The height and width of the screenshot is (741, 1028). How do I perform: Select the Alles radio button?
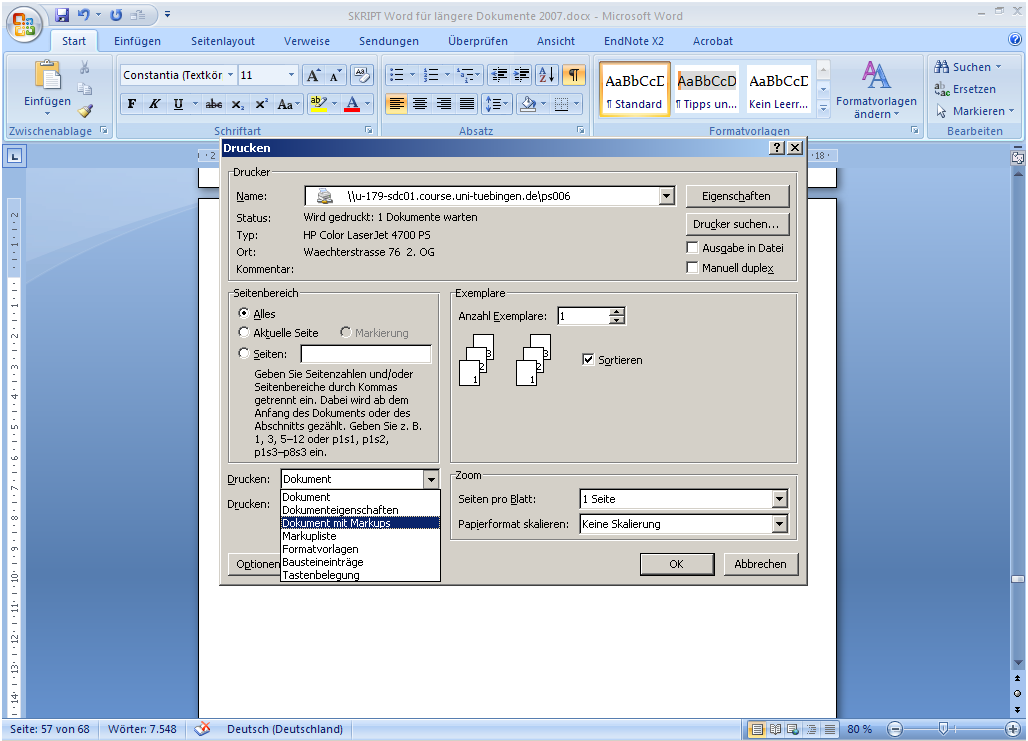[244, 313]
